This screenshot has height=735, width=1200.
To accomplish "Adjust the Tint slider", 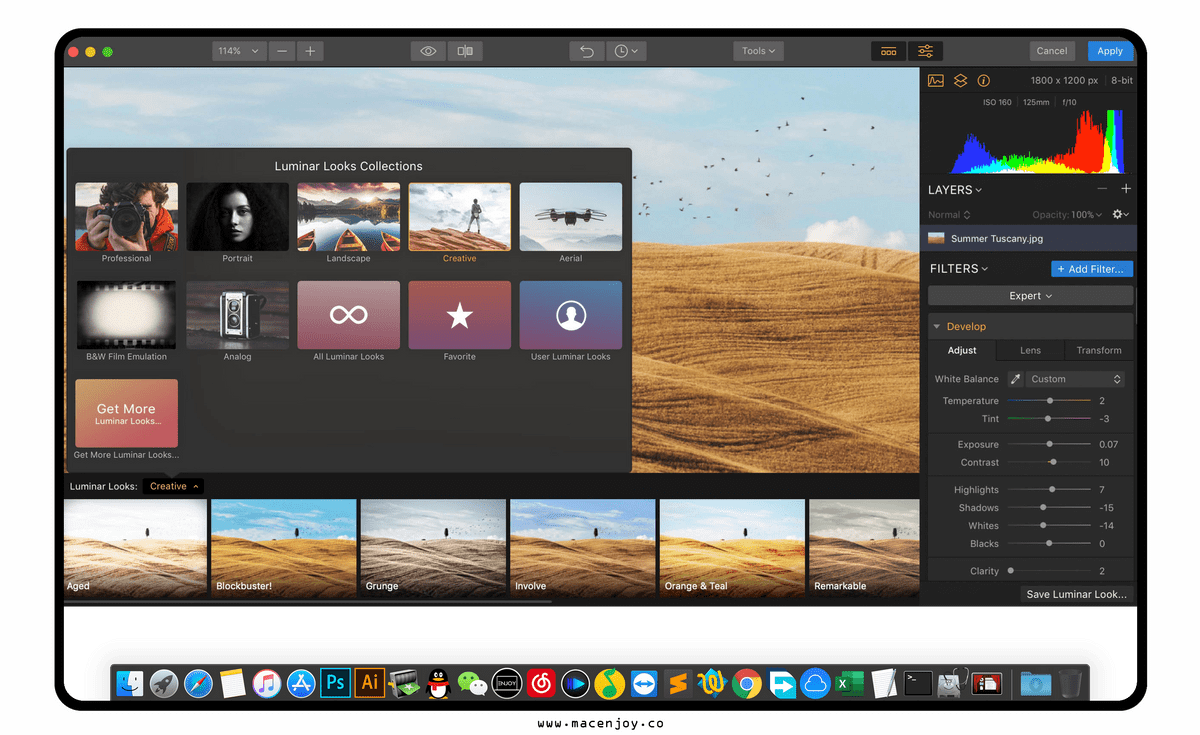I will (x=1049, y=419).
